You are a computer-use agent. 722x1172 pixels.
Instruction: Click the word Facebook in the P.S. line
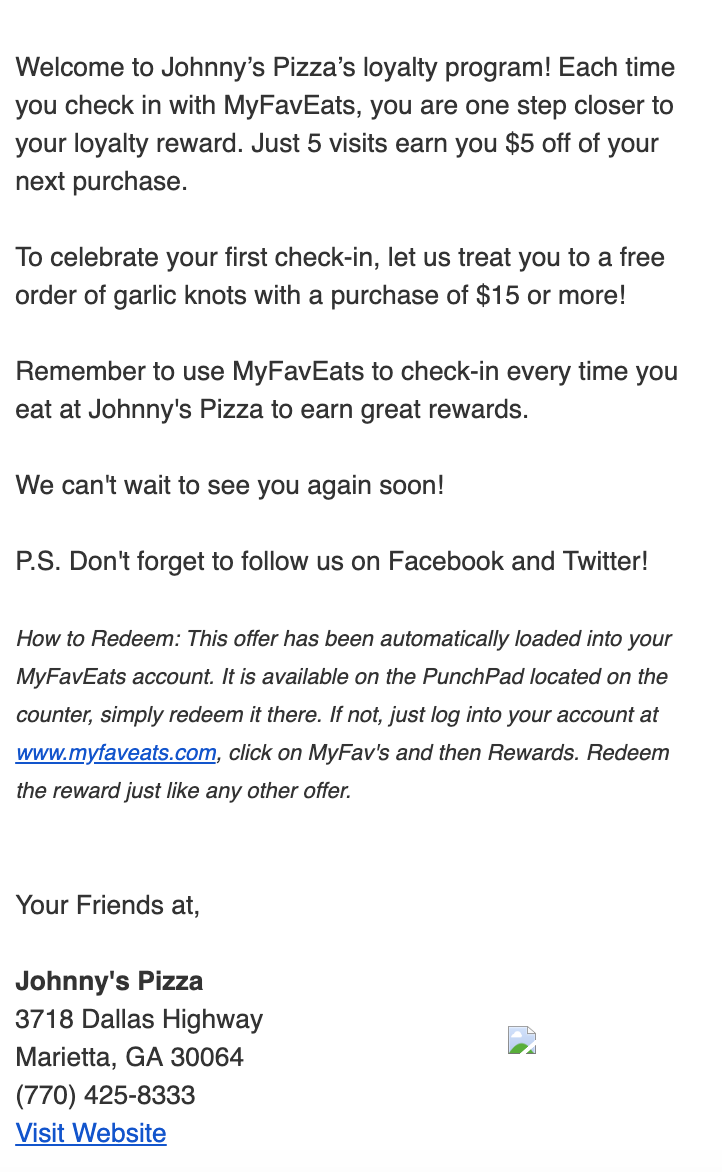click(x=446, y=561)
